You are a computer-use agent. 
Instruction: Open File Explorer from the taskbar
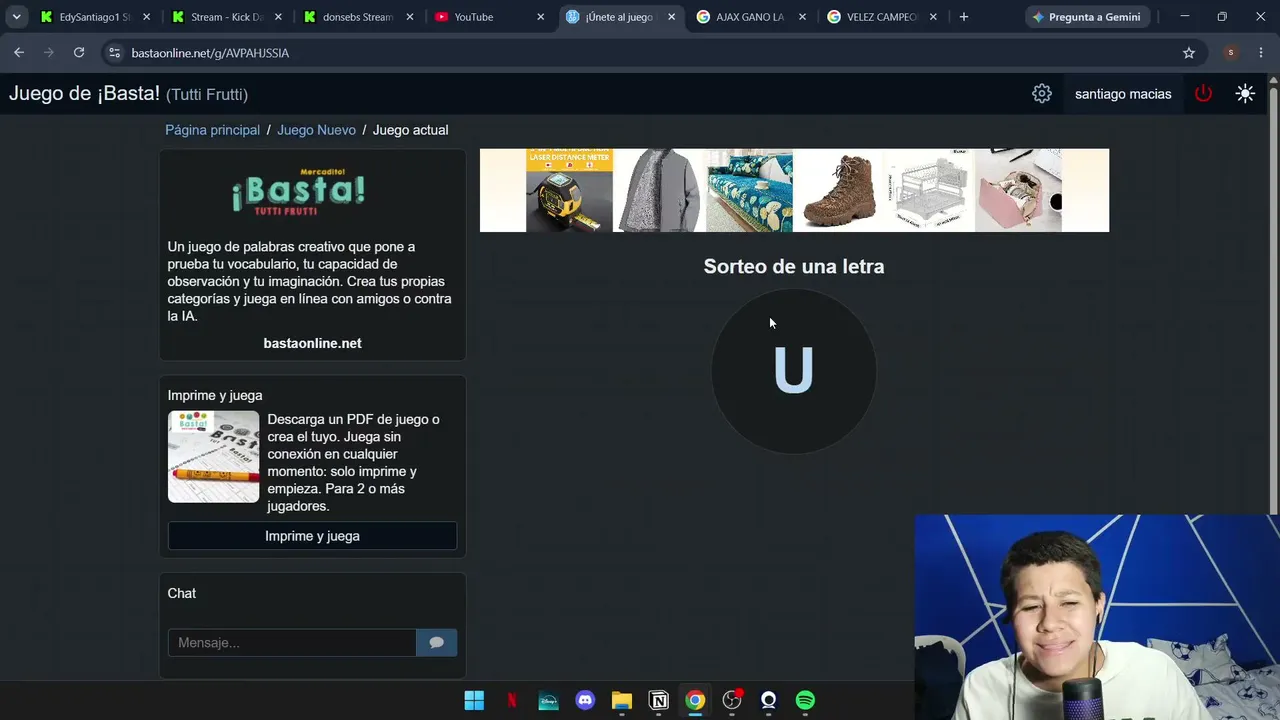click(622, 700)
